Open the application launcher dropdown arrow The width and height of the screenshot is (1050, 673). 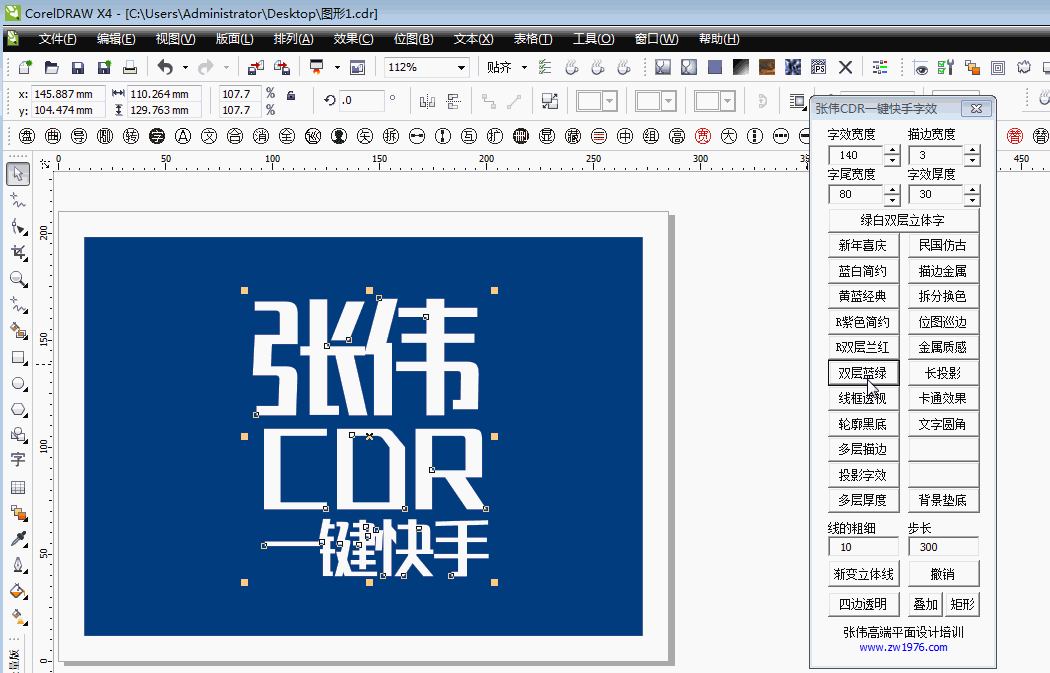tap(337, 68)
